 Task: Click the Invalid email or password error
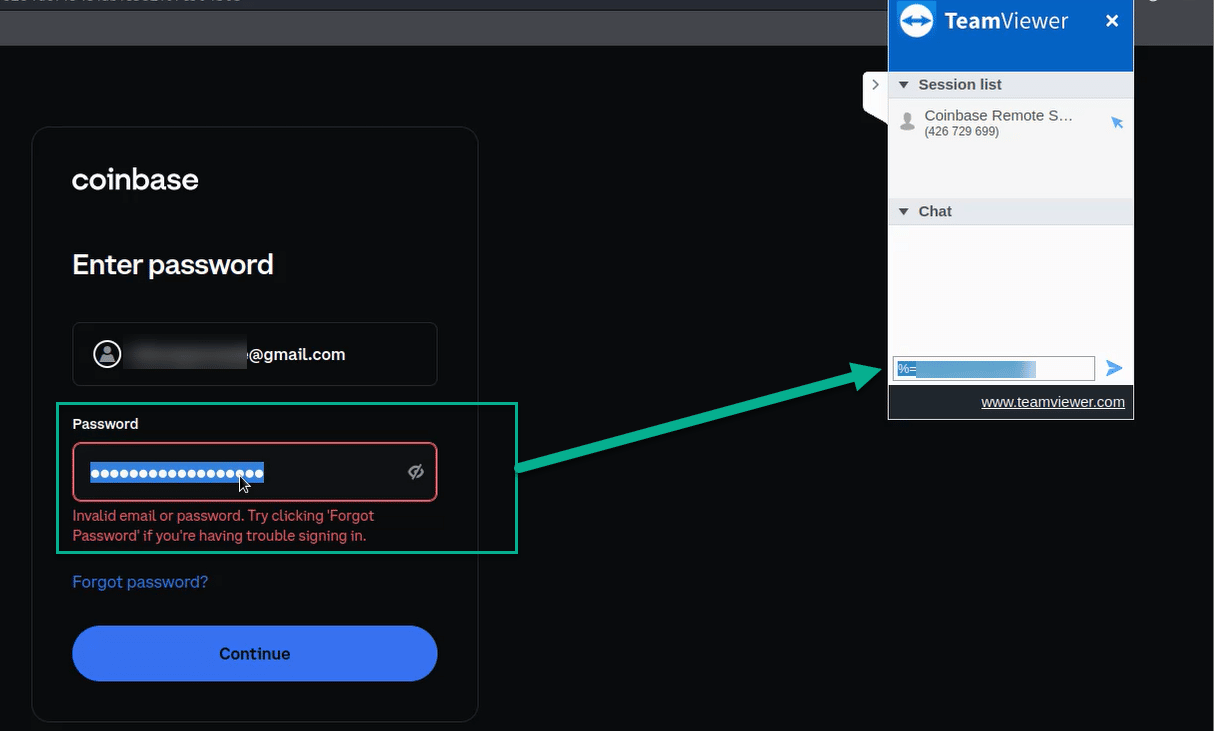[224, 526]
